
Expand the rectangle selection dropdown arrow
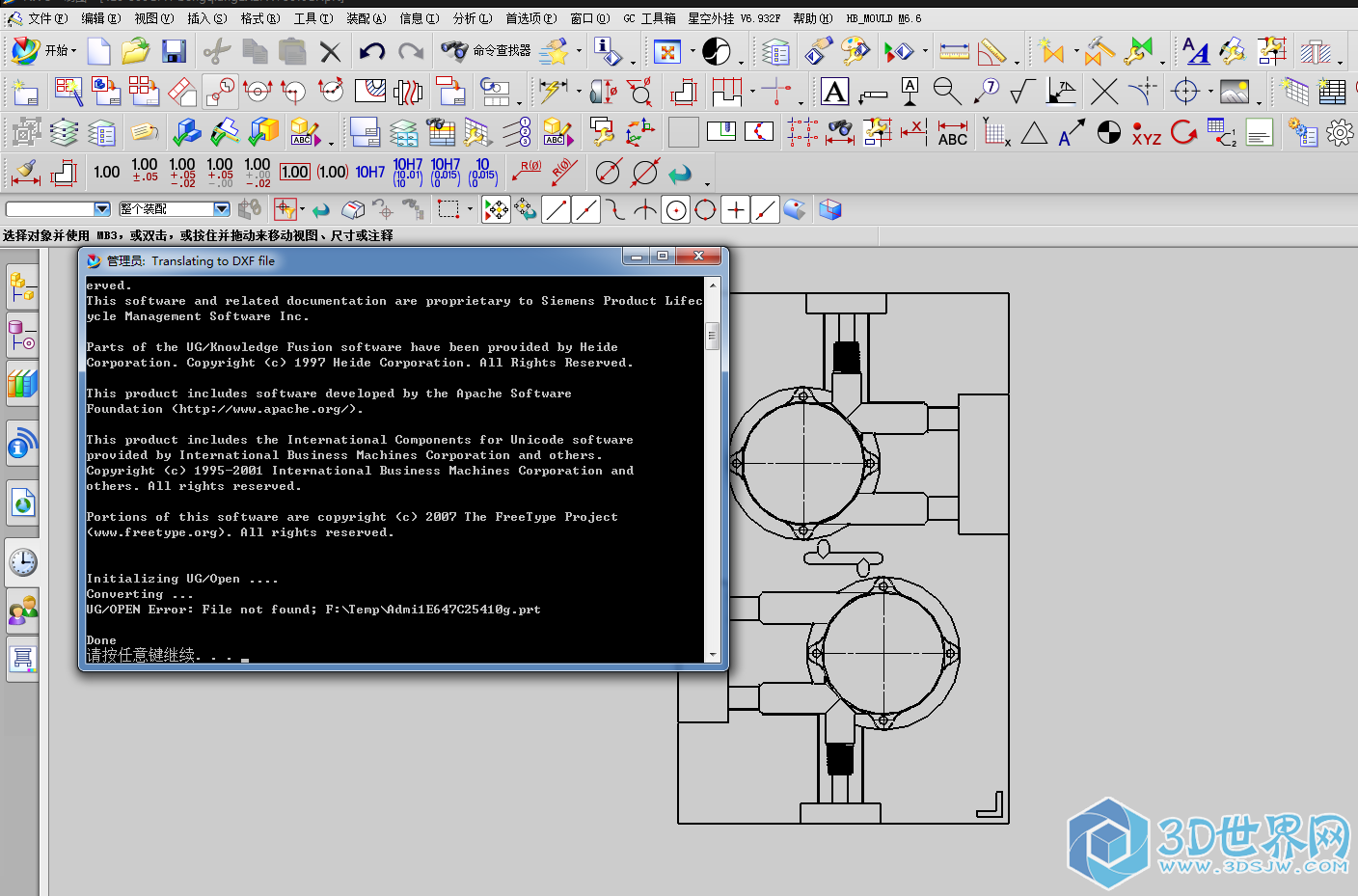click(470, 209)
